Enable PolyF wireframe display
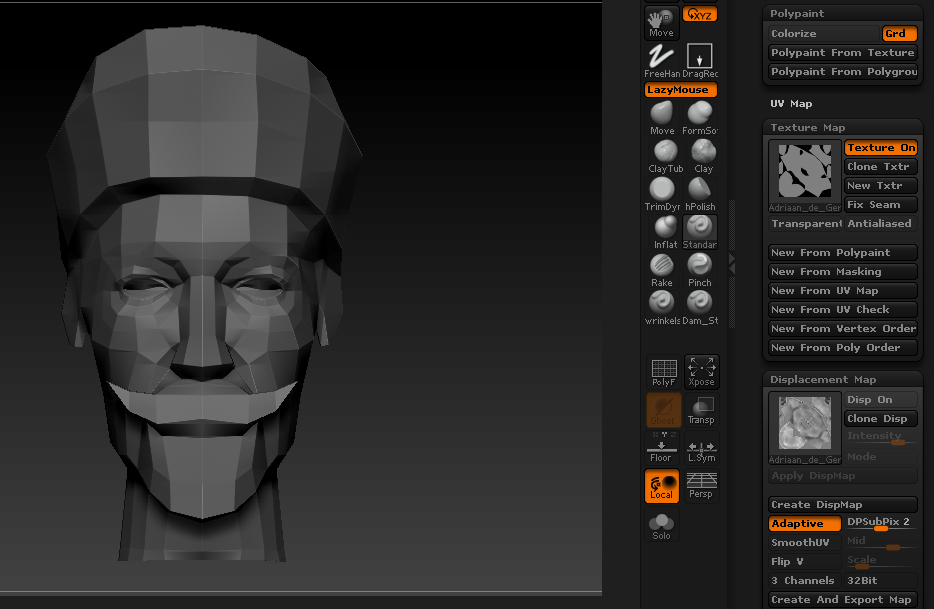 pos(662,370)
